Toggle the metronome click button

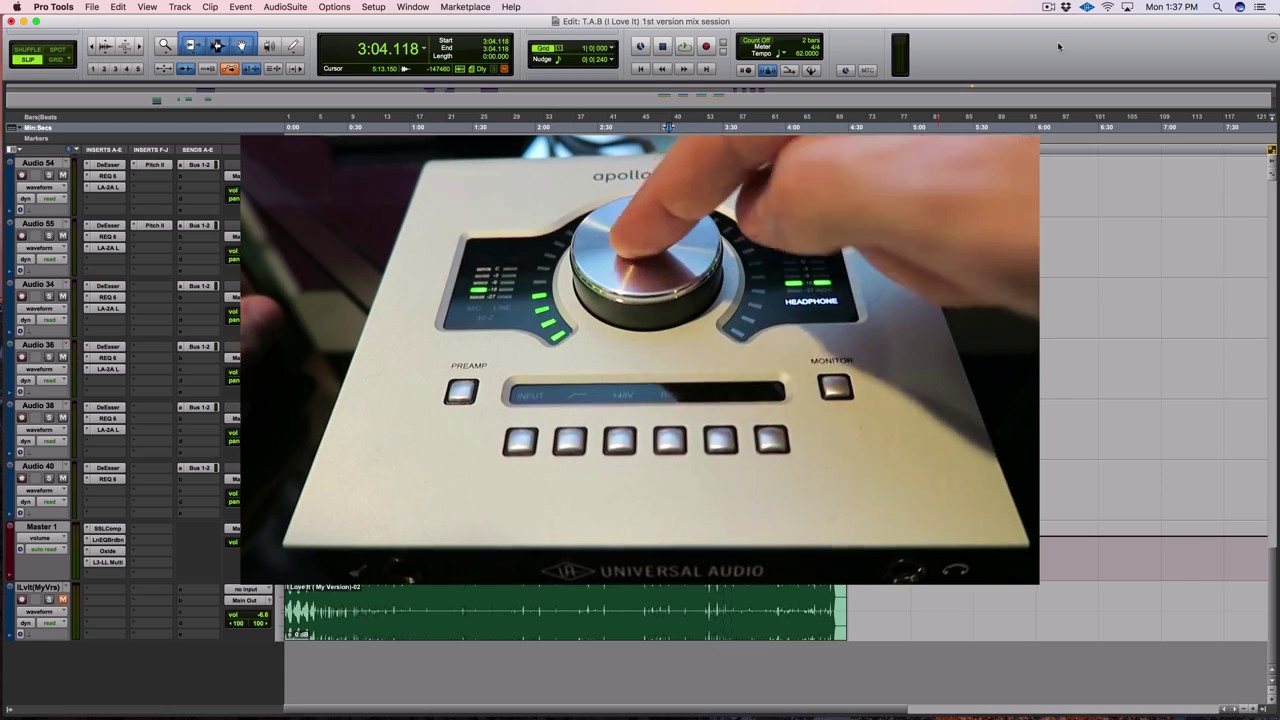768,70
